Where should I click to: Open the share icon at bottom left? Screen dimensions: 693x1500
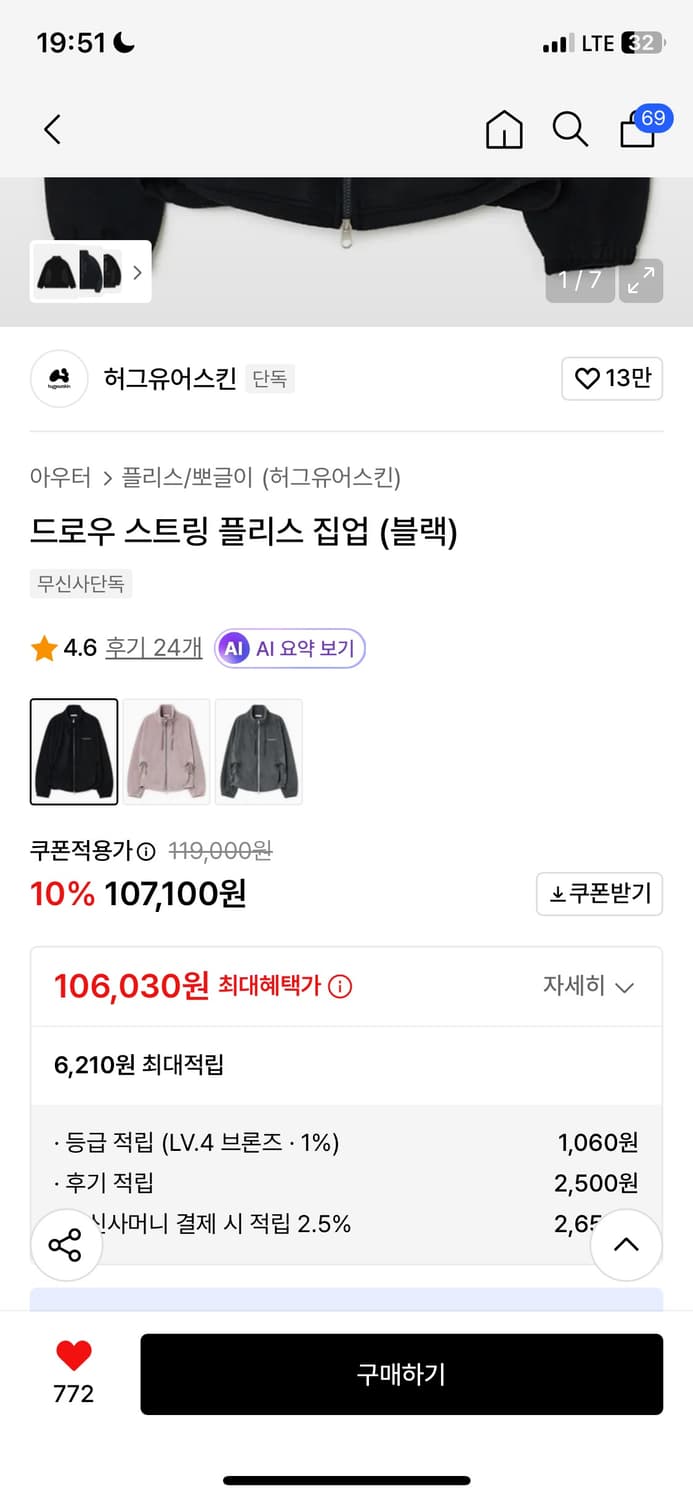tap(66, 1244)
